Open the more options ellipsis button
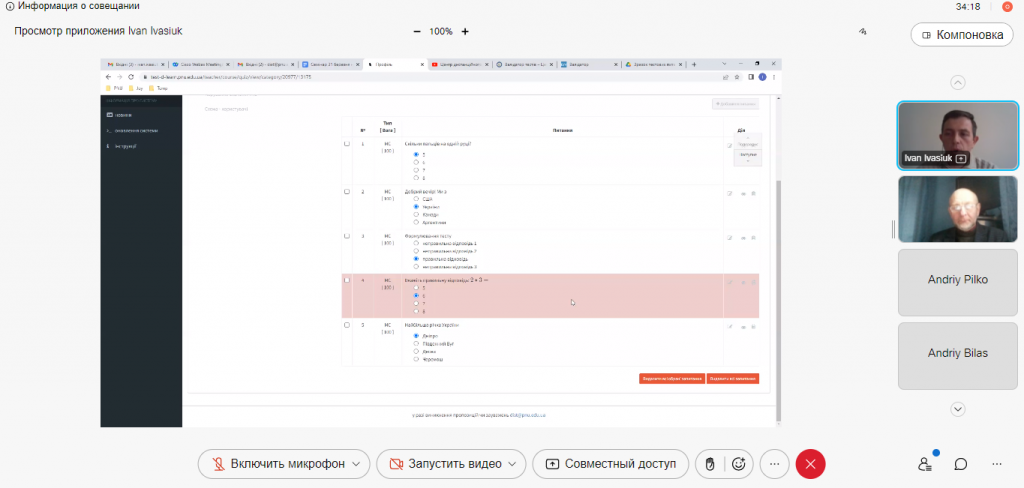 [x=775, y=464]
